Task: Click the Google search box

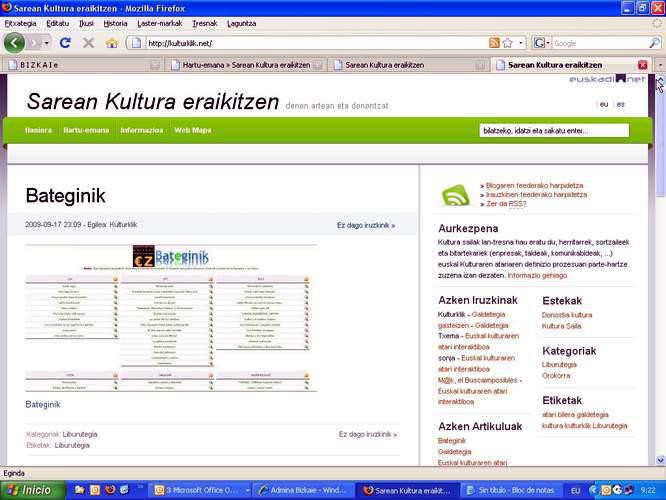Action: pos(600,43)
